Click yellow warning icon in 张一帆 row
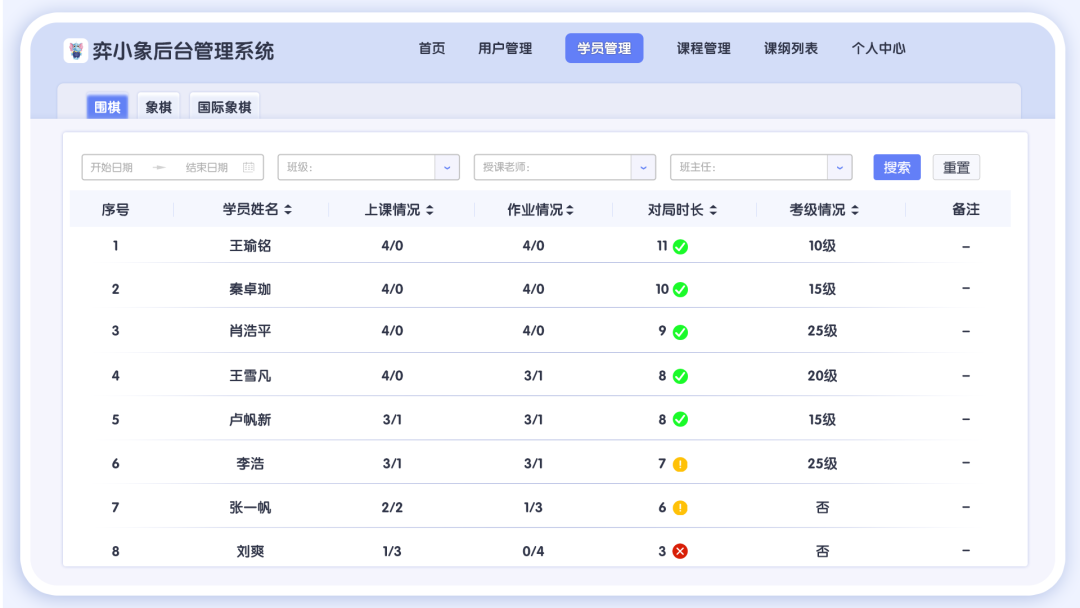The image size is (1080, 608). click(681, 507)
